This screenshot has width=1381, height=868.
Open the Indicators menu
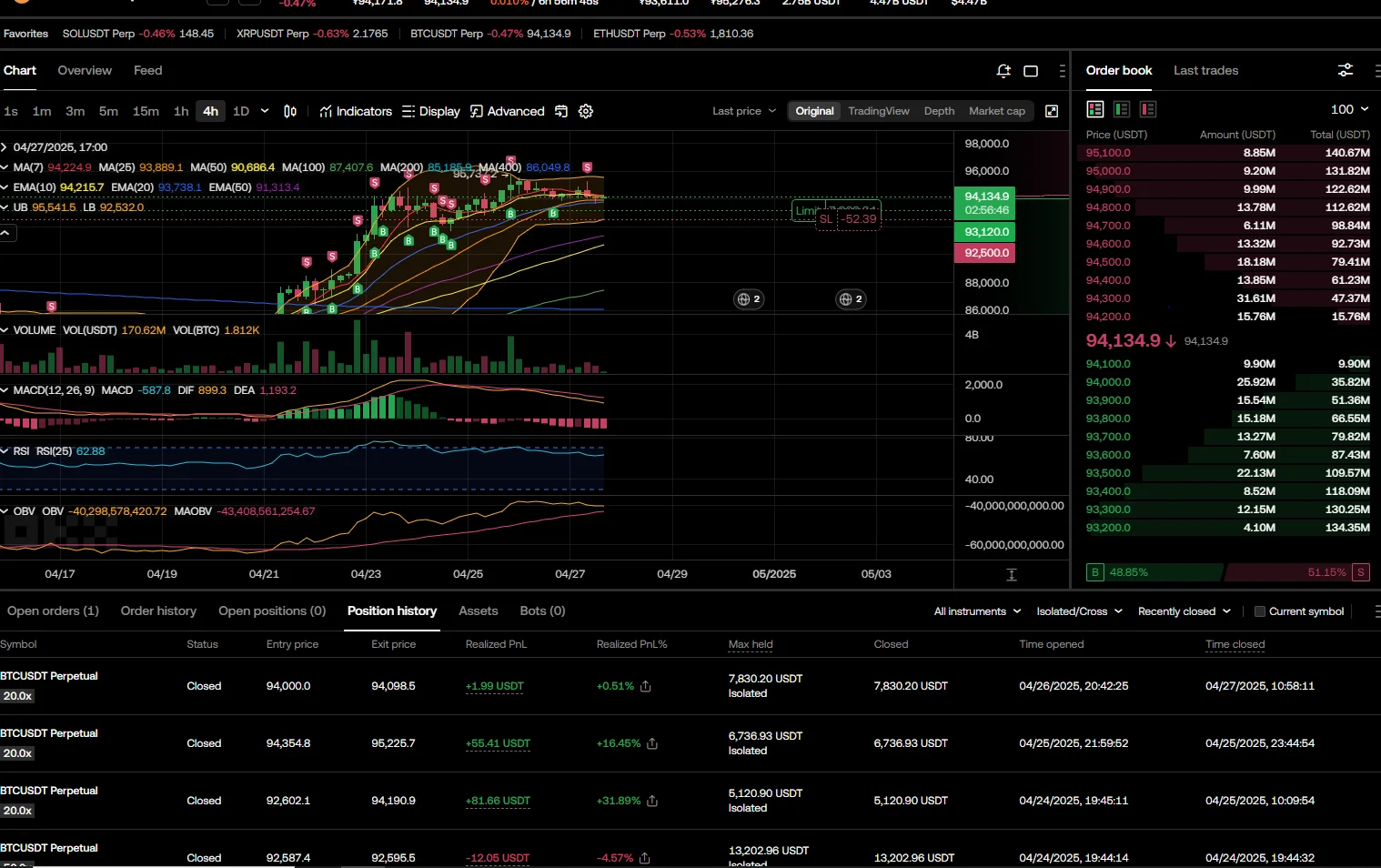tap(356, 111)
